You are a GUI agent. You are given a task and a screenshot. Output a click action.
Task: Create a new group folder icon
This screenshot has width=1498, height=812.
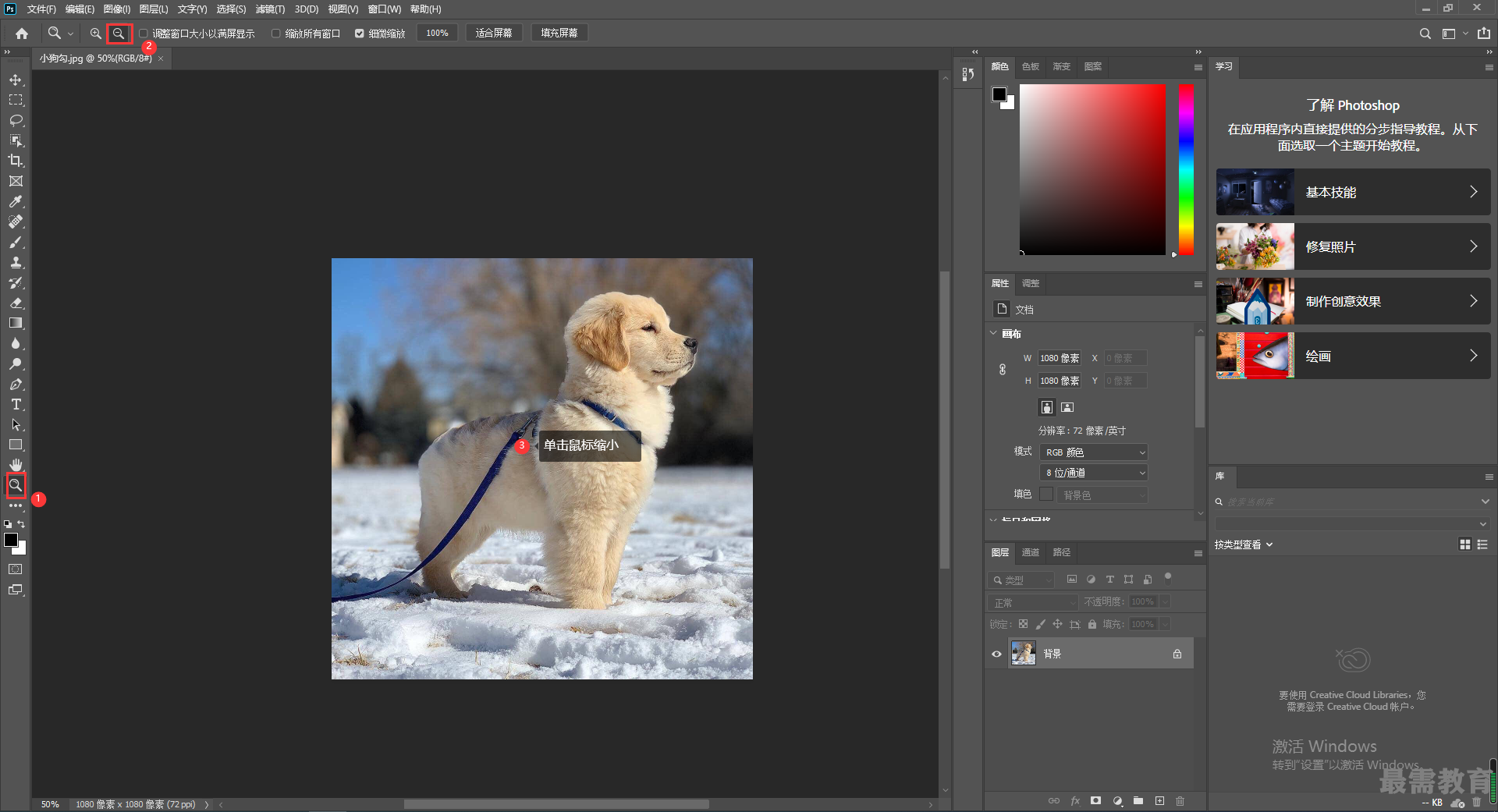tap(1138, 801)
